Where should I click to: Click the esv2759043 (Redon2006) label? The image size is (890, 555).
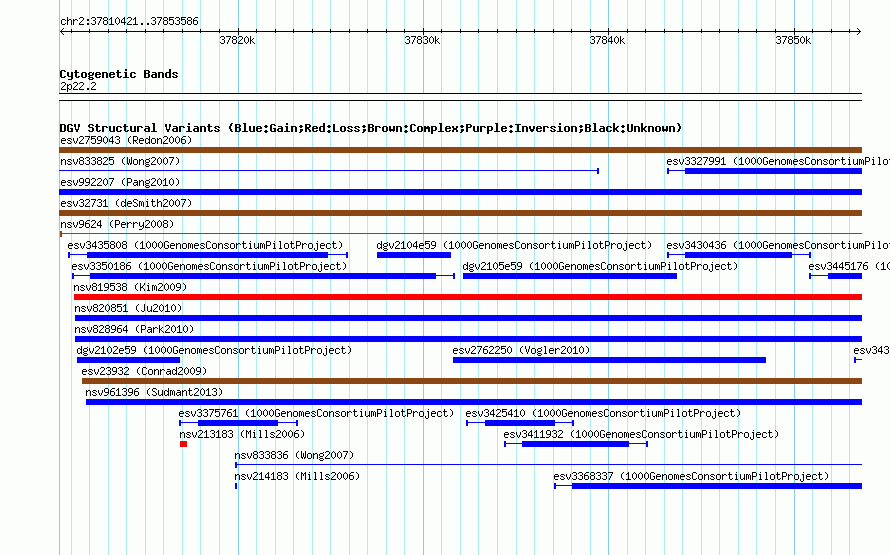(x=126, y=140)
